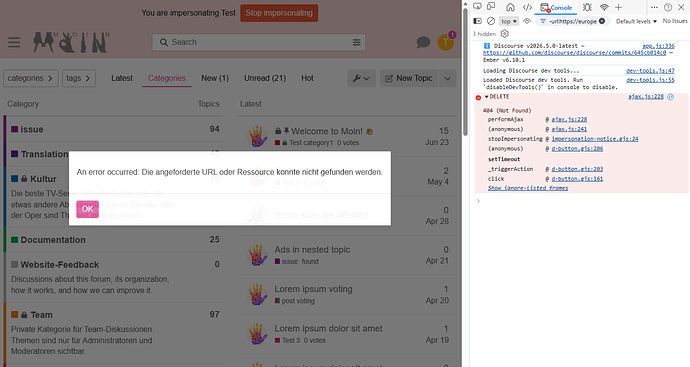
Task: Open the user avatar notification menu
Action: (x=446, y=42)
